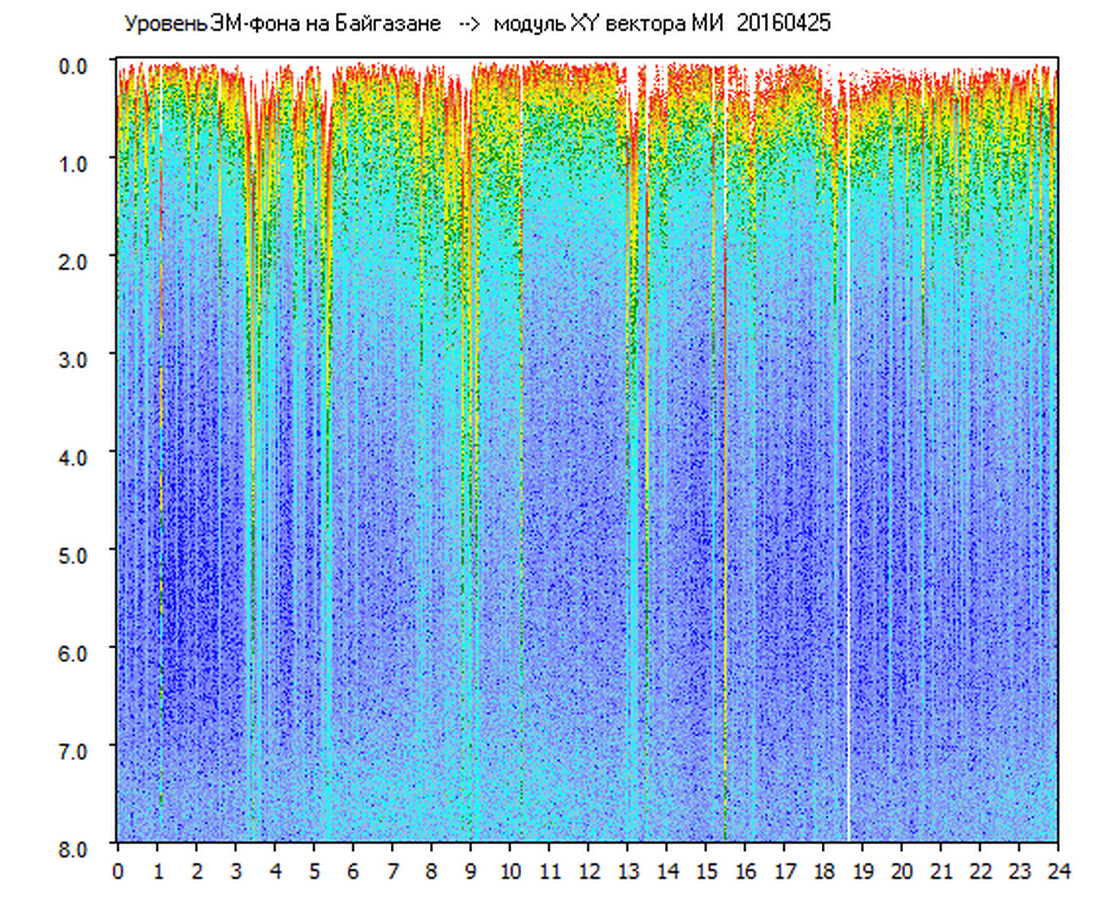
Task: Select hour 18 on the horizontal axis
Action: coord(823,871)
